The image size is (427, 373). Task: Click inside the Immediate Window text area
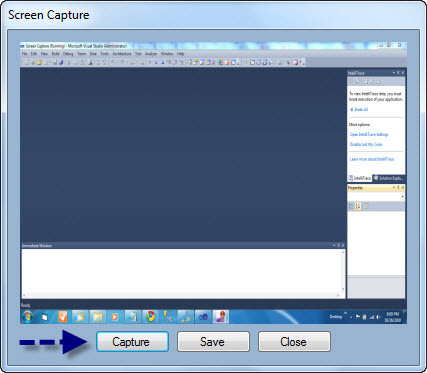183,273
